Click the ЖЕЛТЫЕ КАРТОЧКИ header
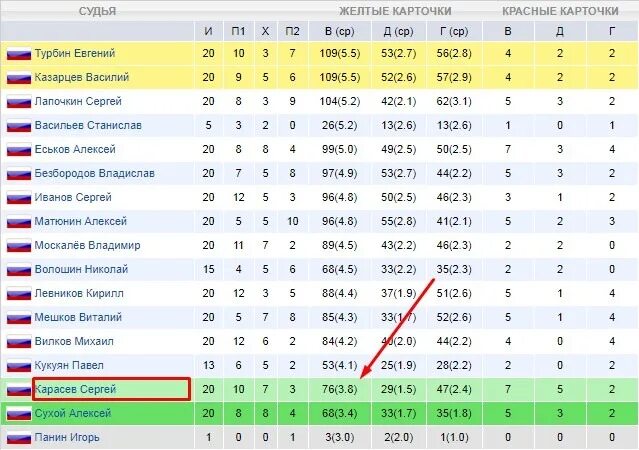The width and height of the screenshot is (639, 450). [x=395, y=11]
